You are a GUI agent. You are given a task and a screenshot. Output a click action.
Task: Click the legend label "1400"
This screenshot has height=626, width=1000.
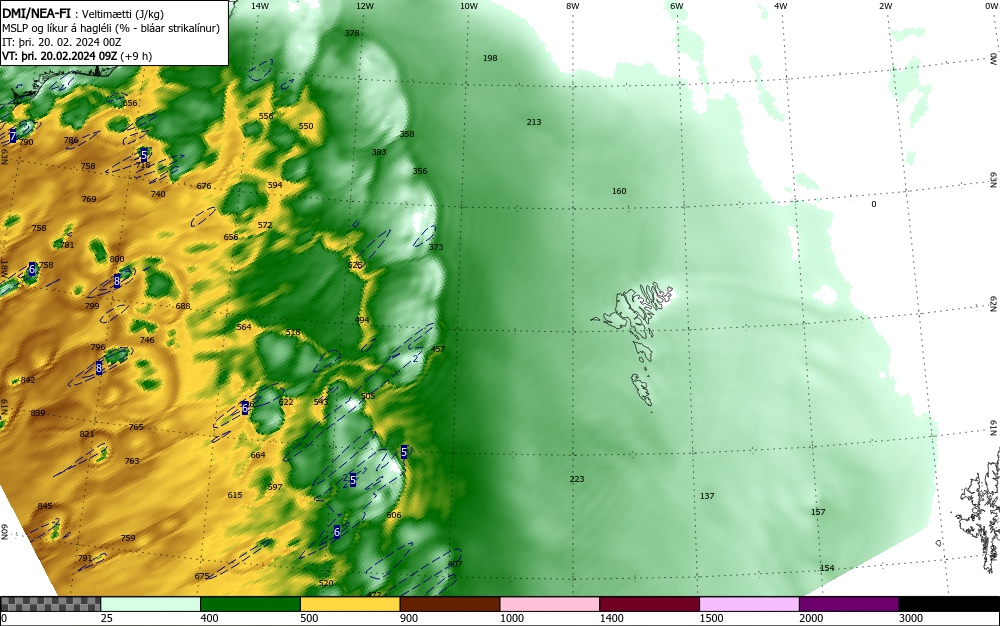point(611,618)
